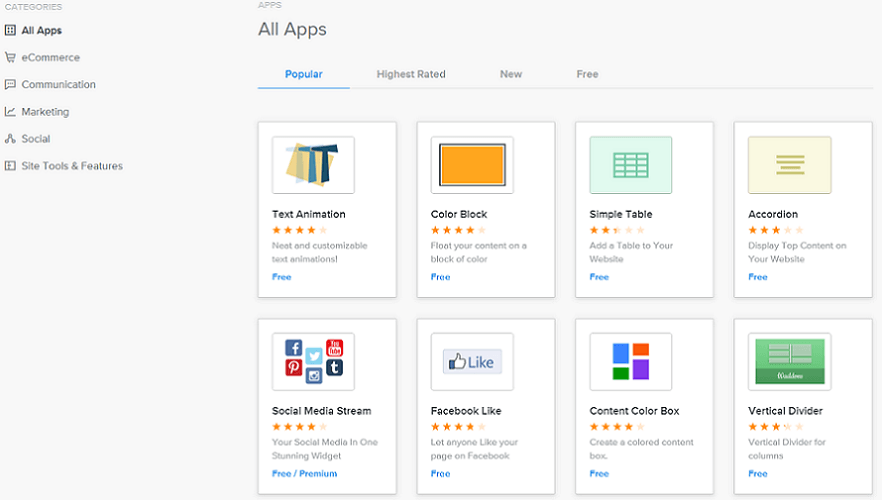Click 'Your Social Media In One Stunning Widget' text
Viewport: 882px width, 500px height.
[x=325, y=449]
